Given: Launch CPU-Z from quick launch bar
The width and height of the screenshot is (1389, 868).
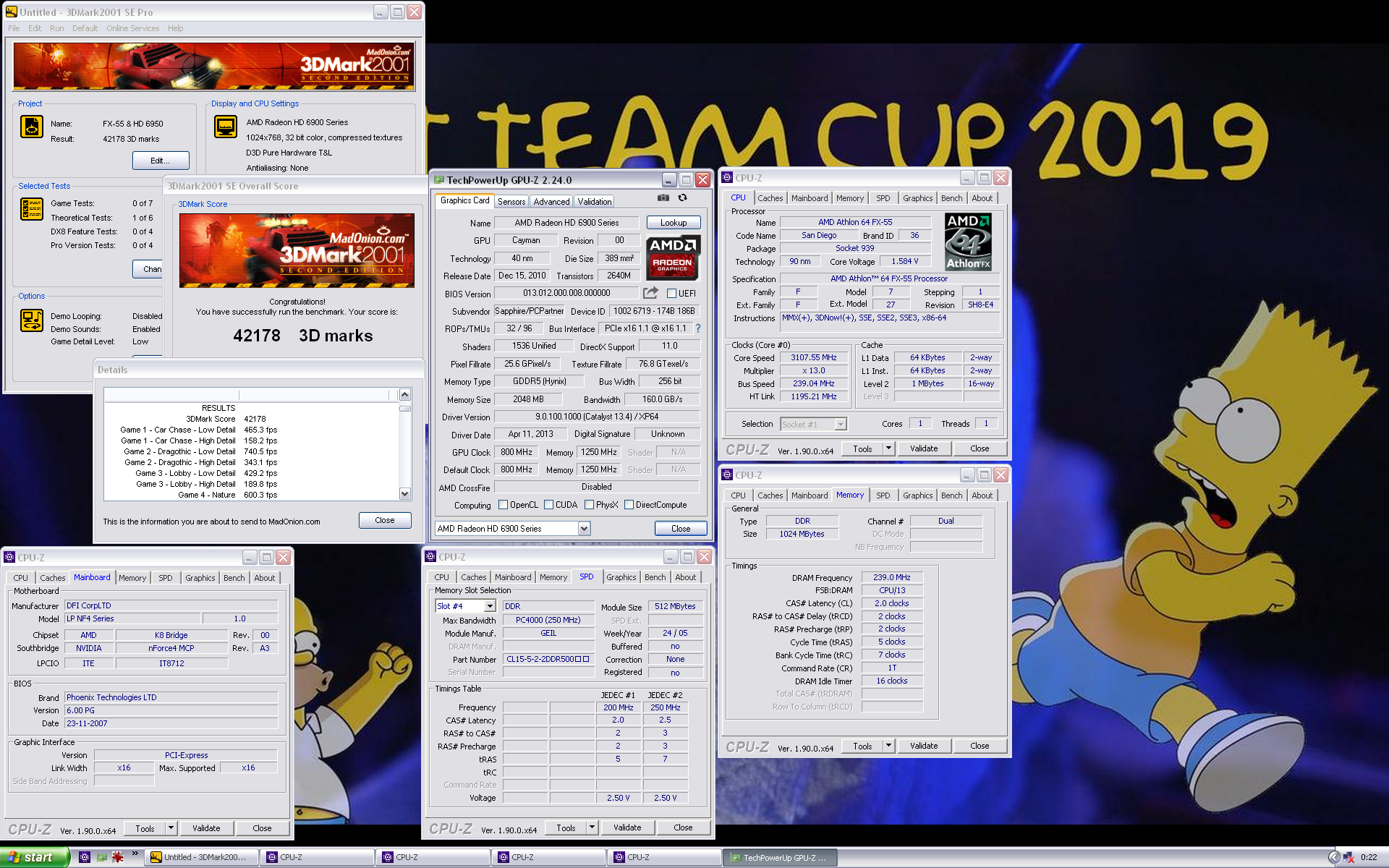Looking at the screenshot, I should click(84, 857).
